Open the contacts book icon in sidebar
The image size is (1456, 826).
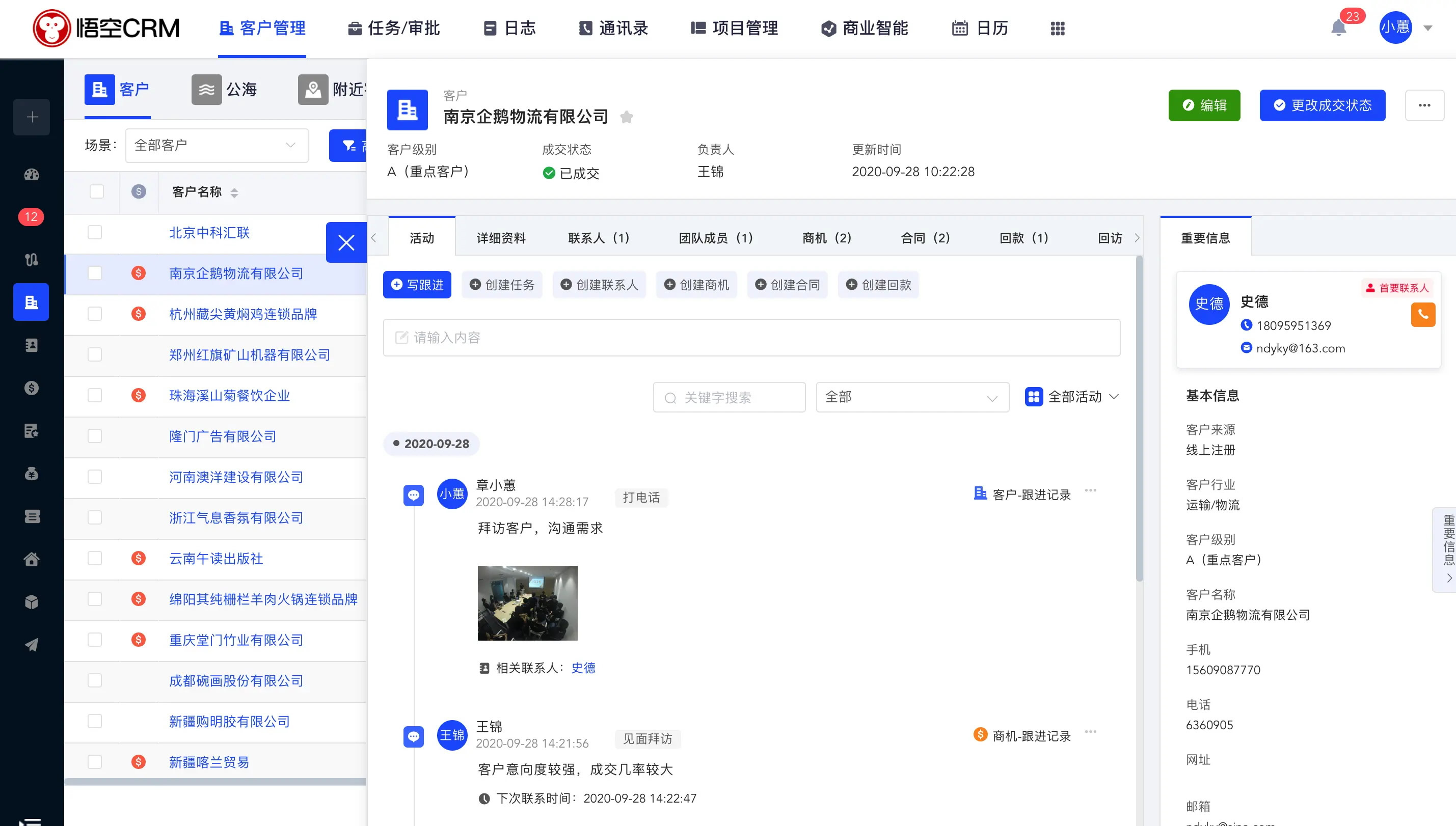(x=31, y=345)
